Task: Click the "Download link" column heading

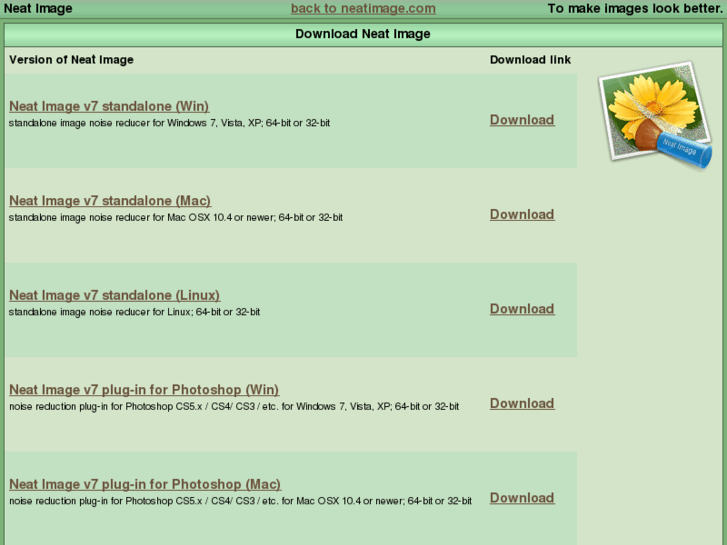Action: pyautogui.click(x=530, y=60)
